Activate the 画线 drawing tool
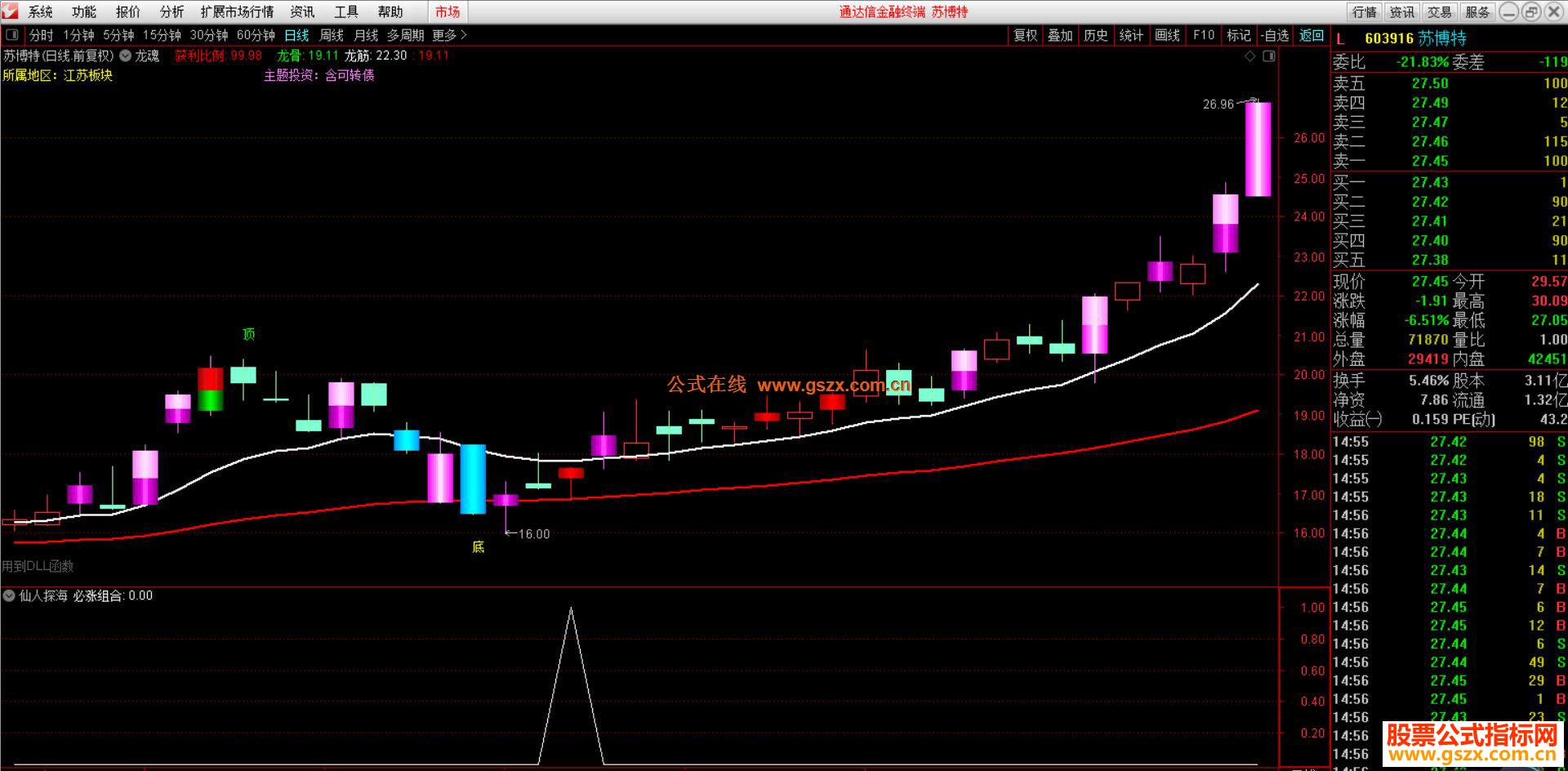 point(1167,35)
